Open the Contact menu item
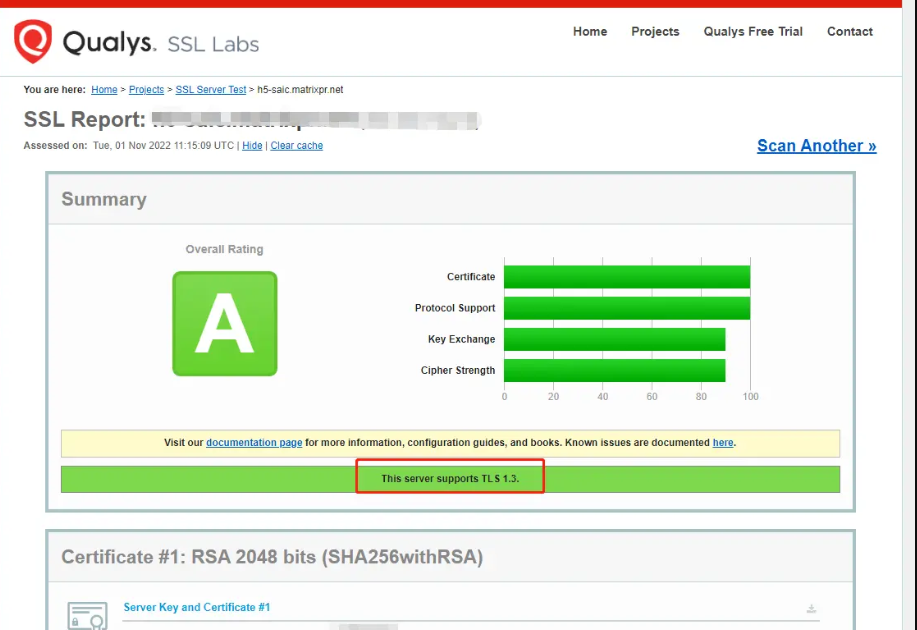This screenshot has width=917, height=630. pos(849,32)
